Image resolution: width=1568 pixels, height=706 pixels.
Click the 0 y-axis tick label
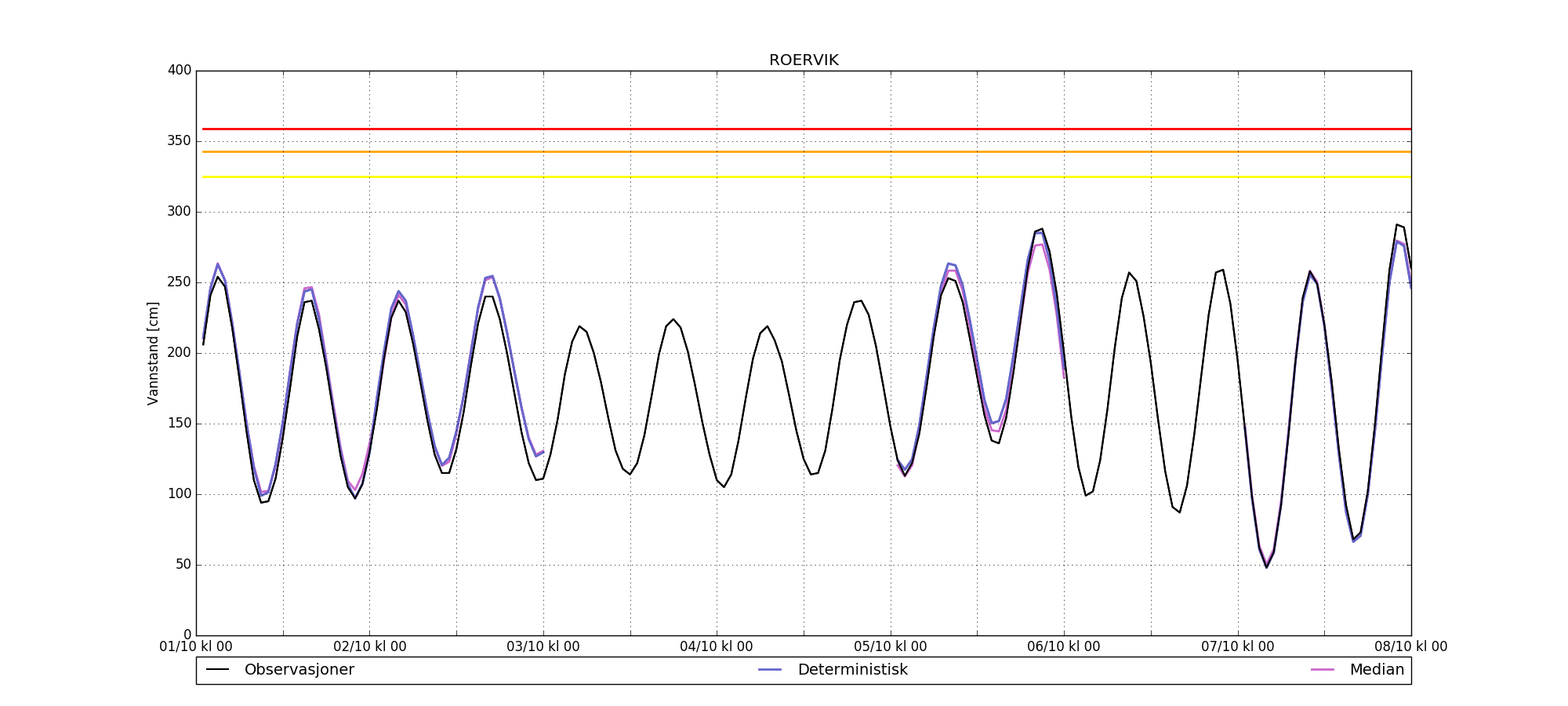click(187, 635)
